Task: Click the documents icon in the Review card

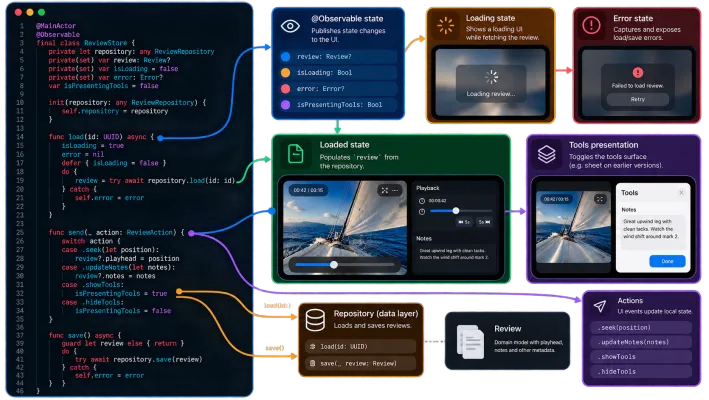Action: (x=470, y=342)
